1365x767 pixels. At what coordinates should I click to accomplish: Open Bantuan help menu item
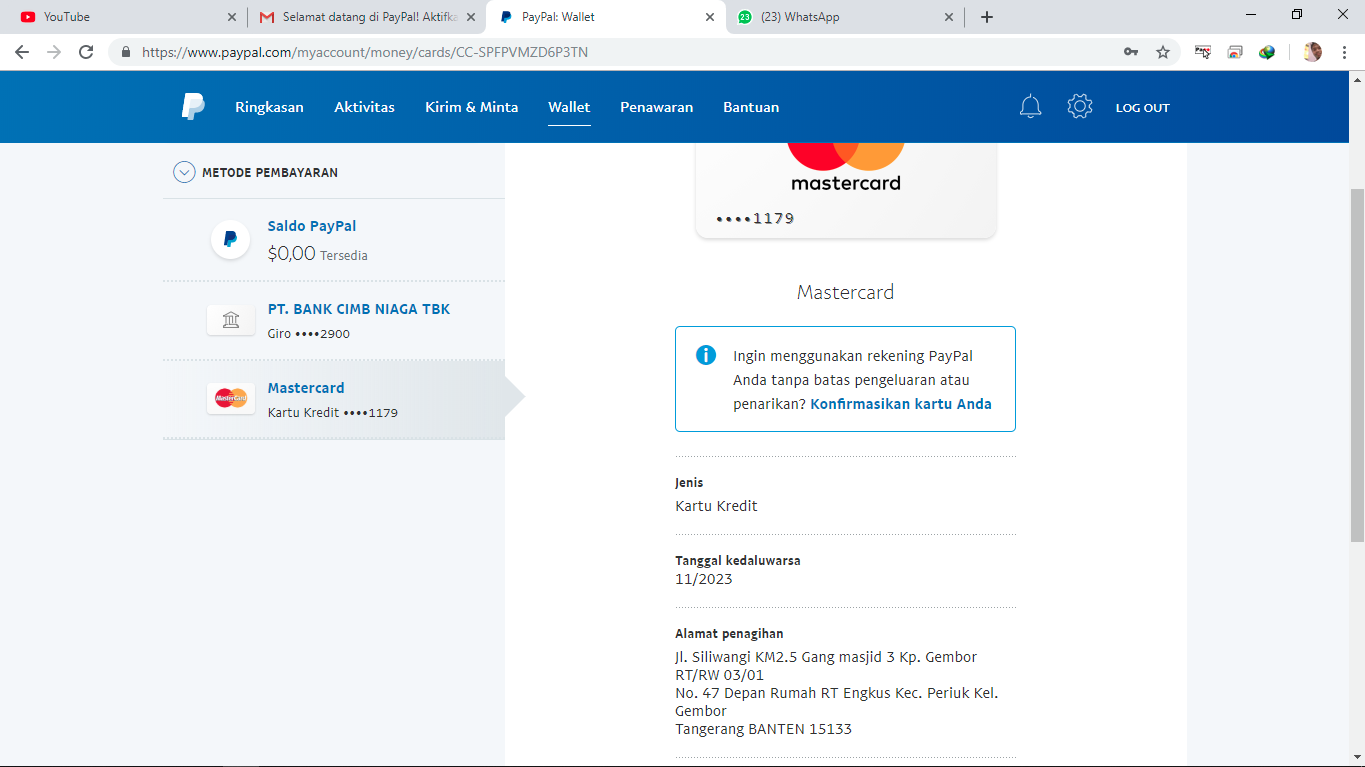coord(751,107)
